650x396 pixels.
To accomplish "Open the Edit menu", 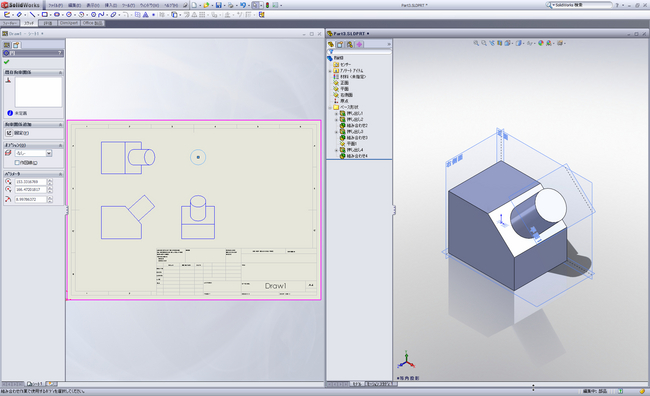I will click(x=75, y=5).
